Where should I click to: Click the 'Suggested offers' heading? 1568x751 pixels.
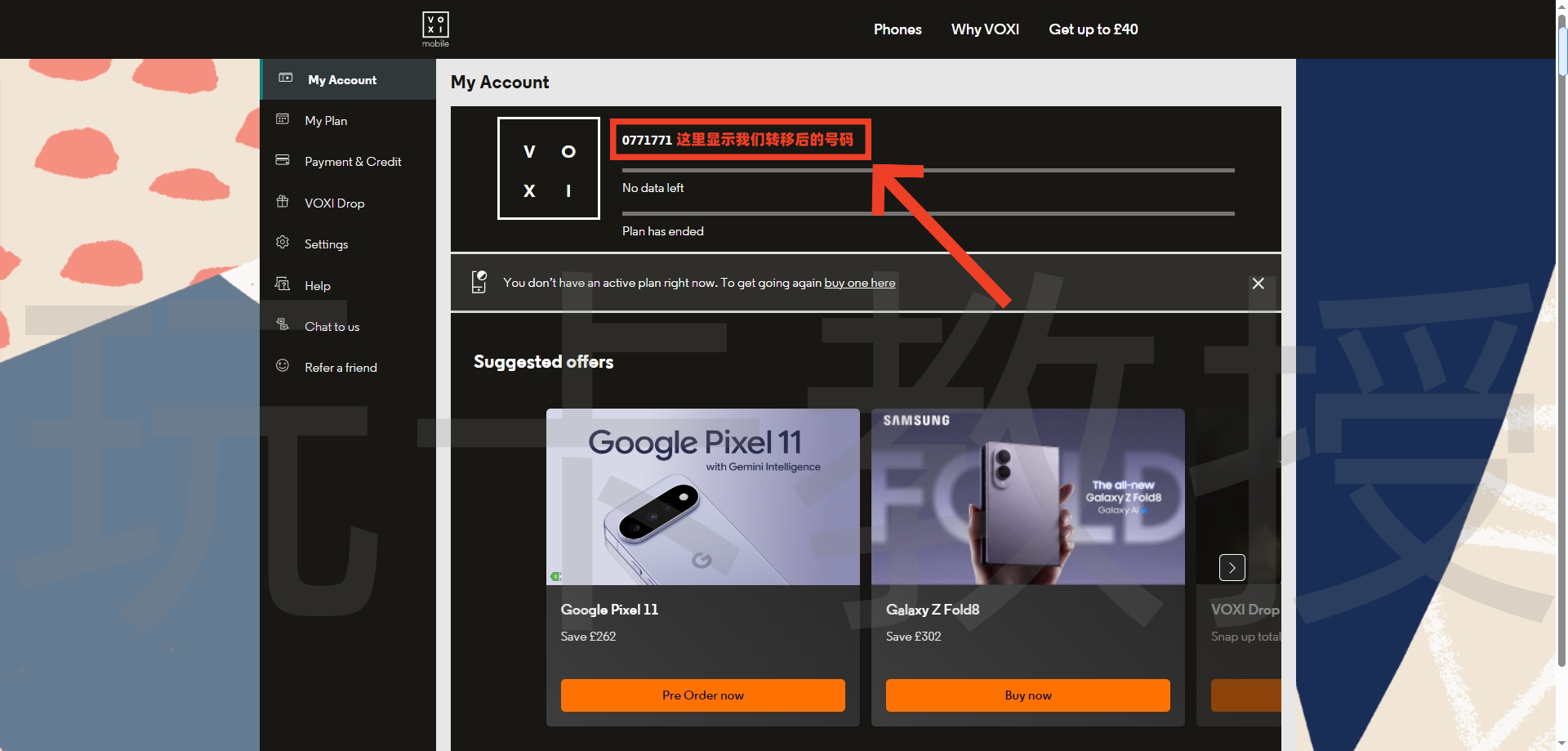[x=543, y=362]
